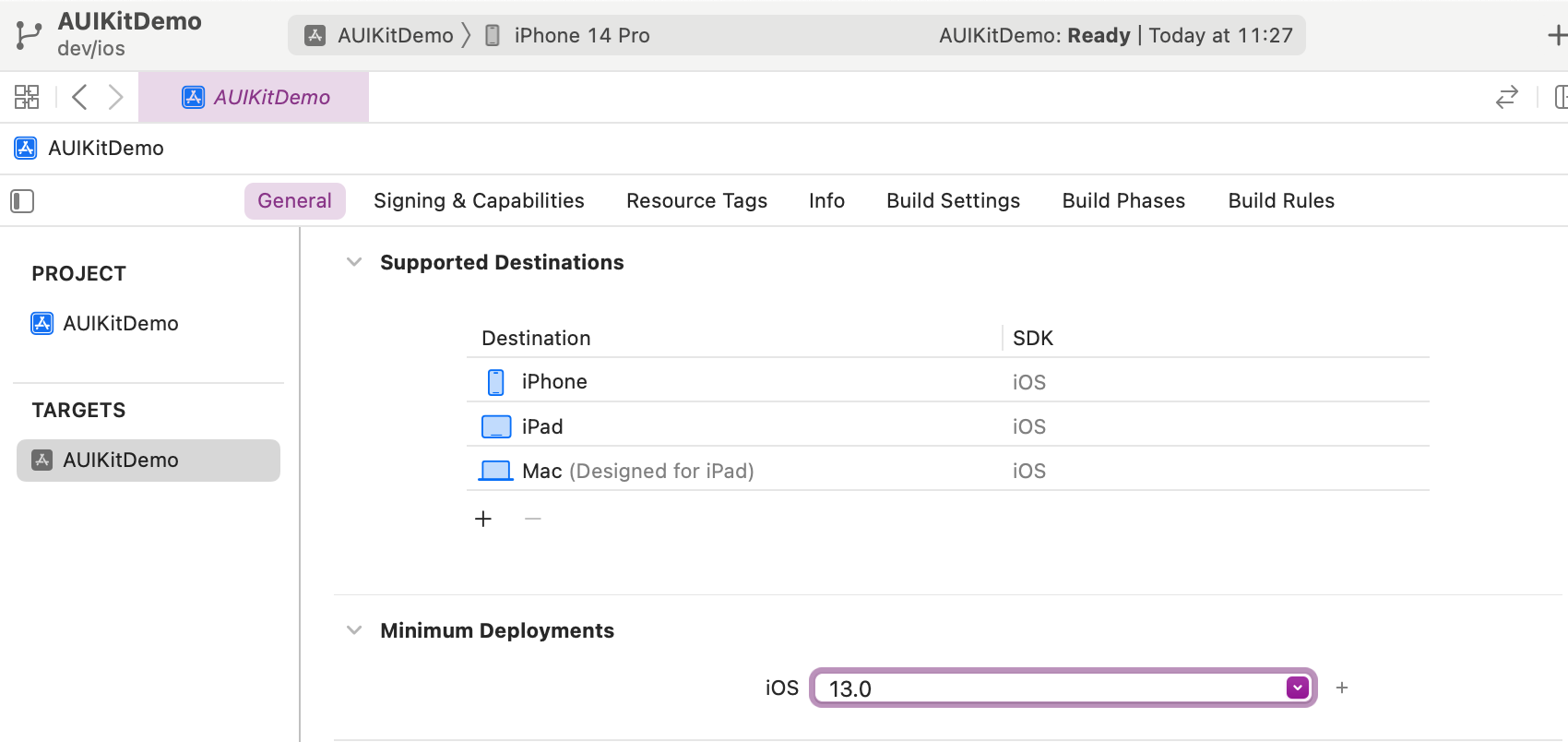The width and height of the screenshot is (1568, 742).
Task: Open the Resource Tags tab
Action: click(696, 201)
